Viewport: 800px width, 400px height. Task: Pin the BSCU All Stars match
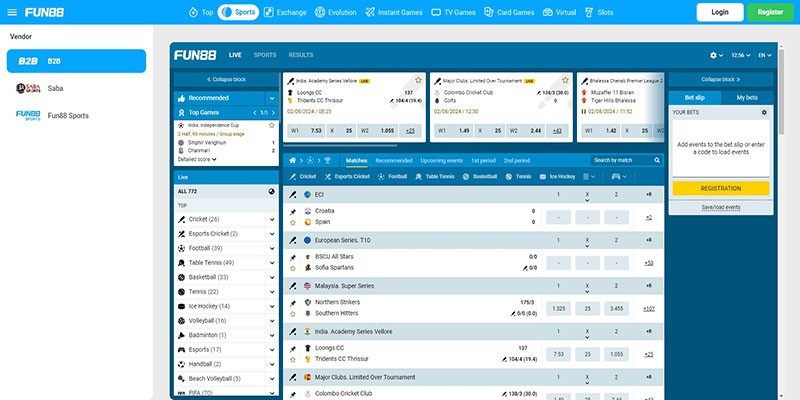(x=293, y=257)
